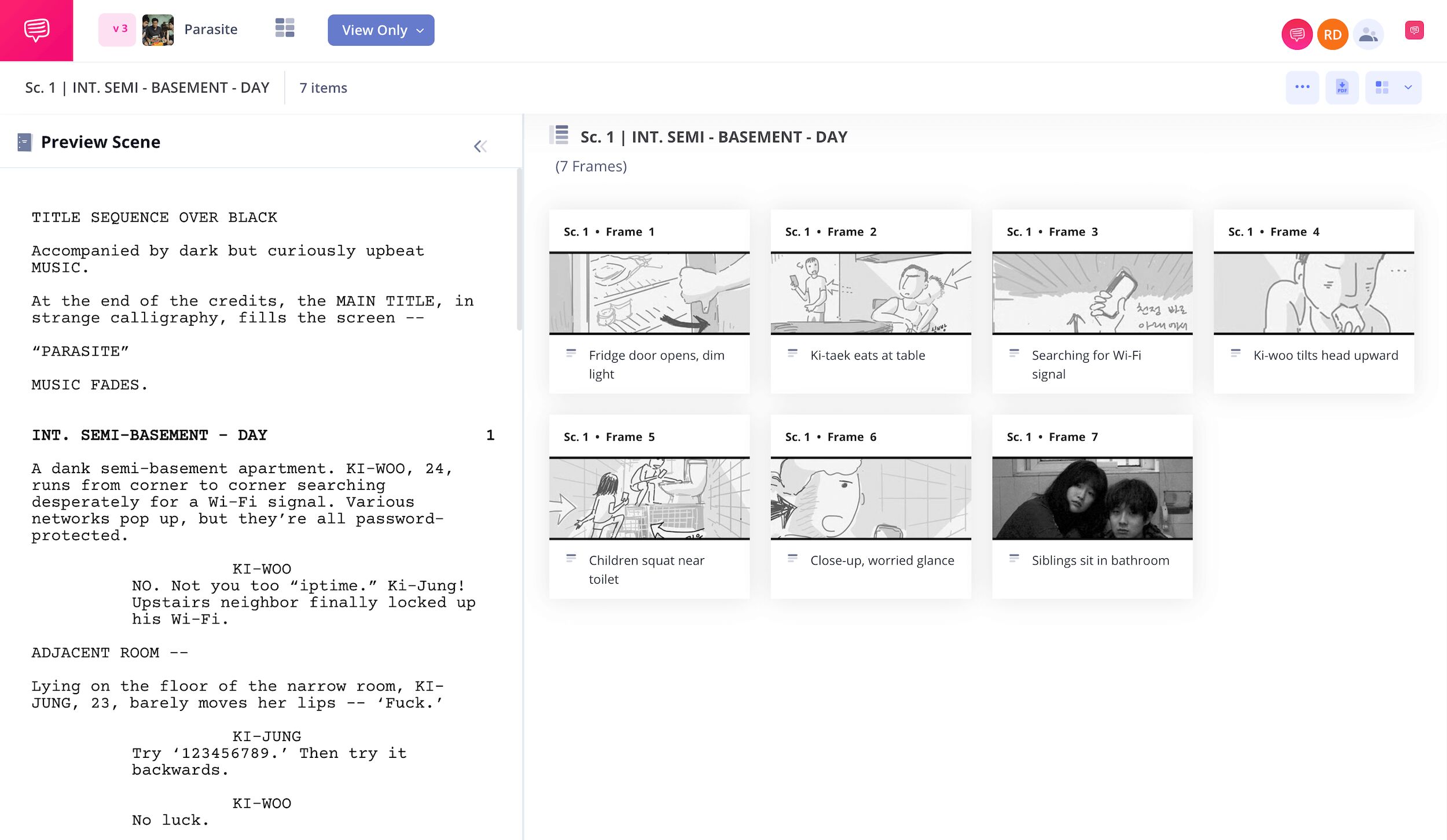1447x840 pixels.
Task: Click the download PDF icon
Action: [x=1342, y=87]
